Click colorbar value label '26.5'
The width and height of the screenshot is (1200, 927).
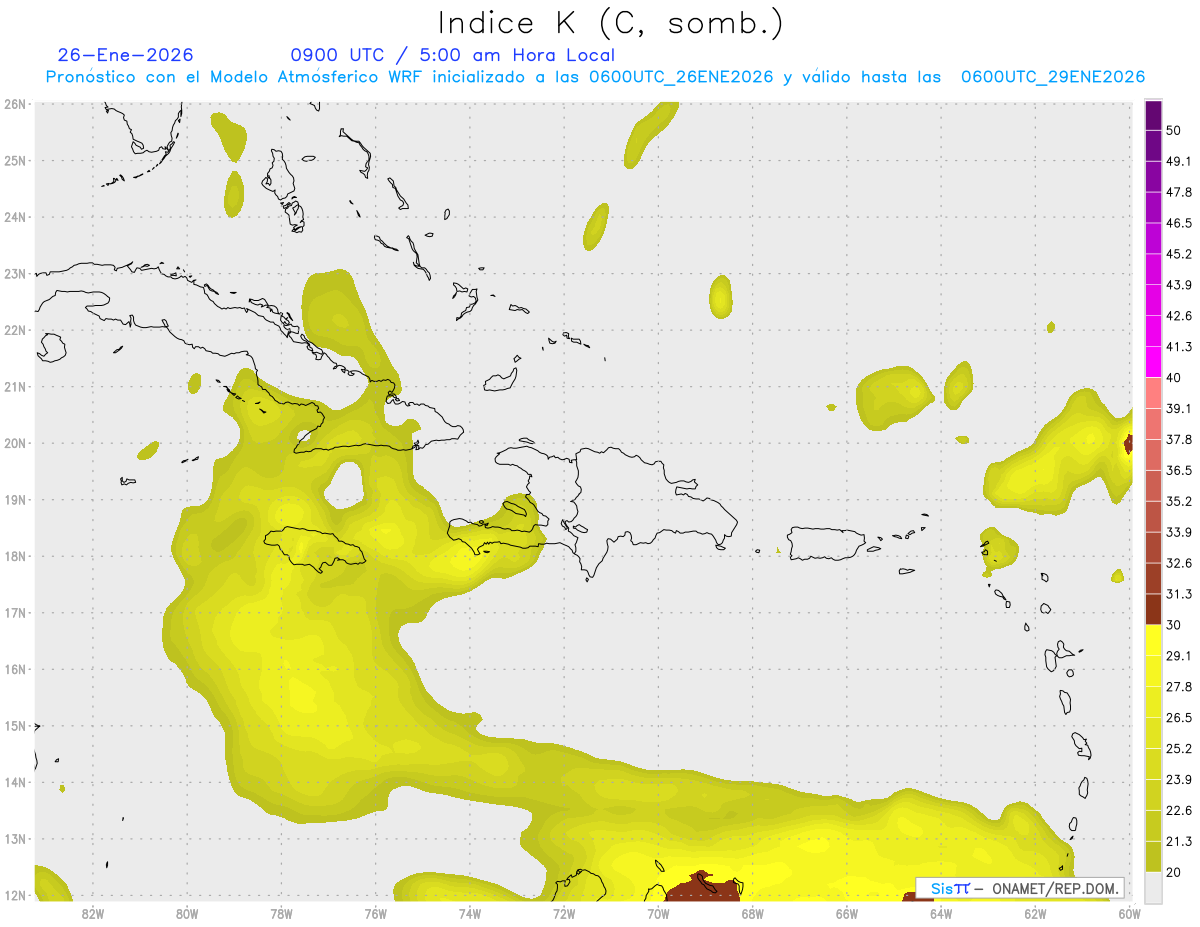1178,718
